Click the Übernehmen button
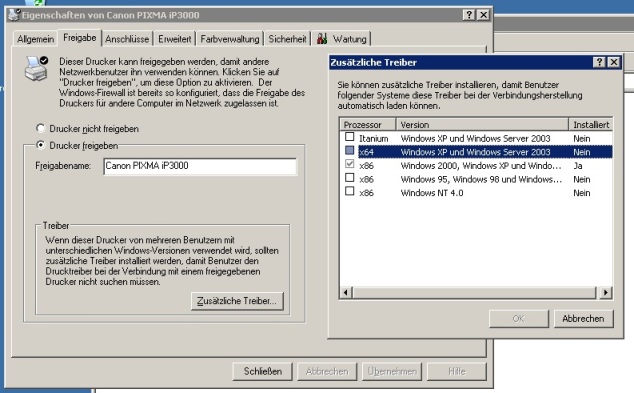This screenshot has height=393, width=634. tap(392, 371)
